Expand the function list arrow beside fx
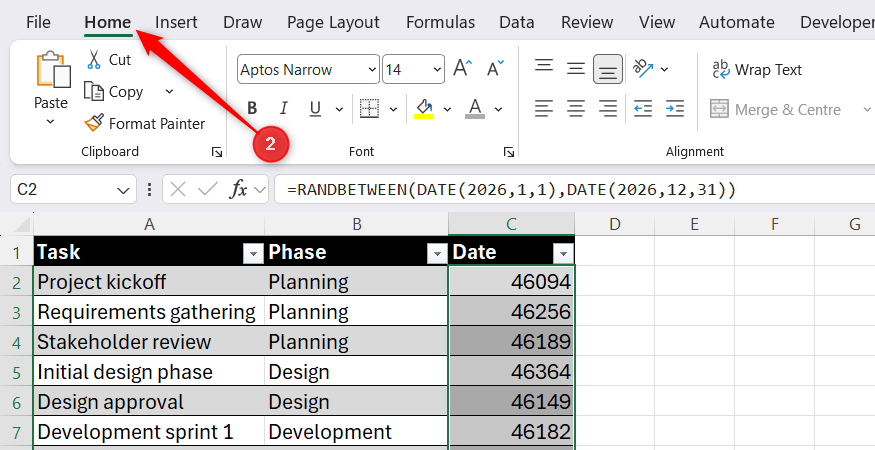The image size is (875, 450). coord(259,190)
